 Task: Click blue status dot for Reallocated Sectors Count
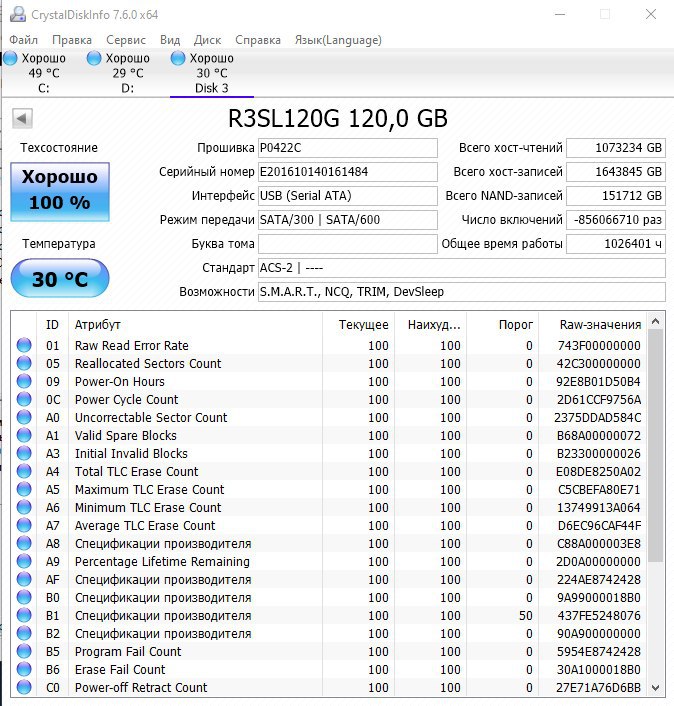click(24, 363)
